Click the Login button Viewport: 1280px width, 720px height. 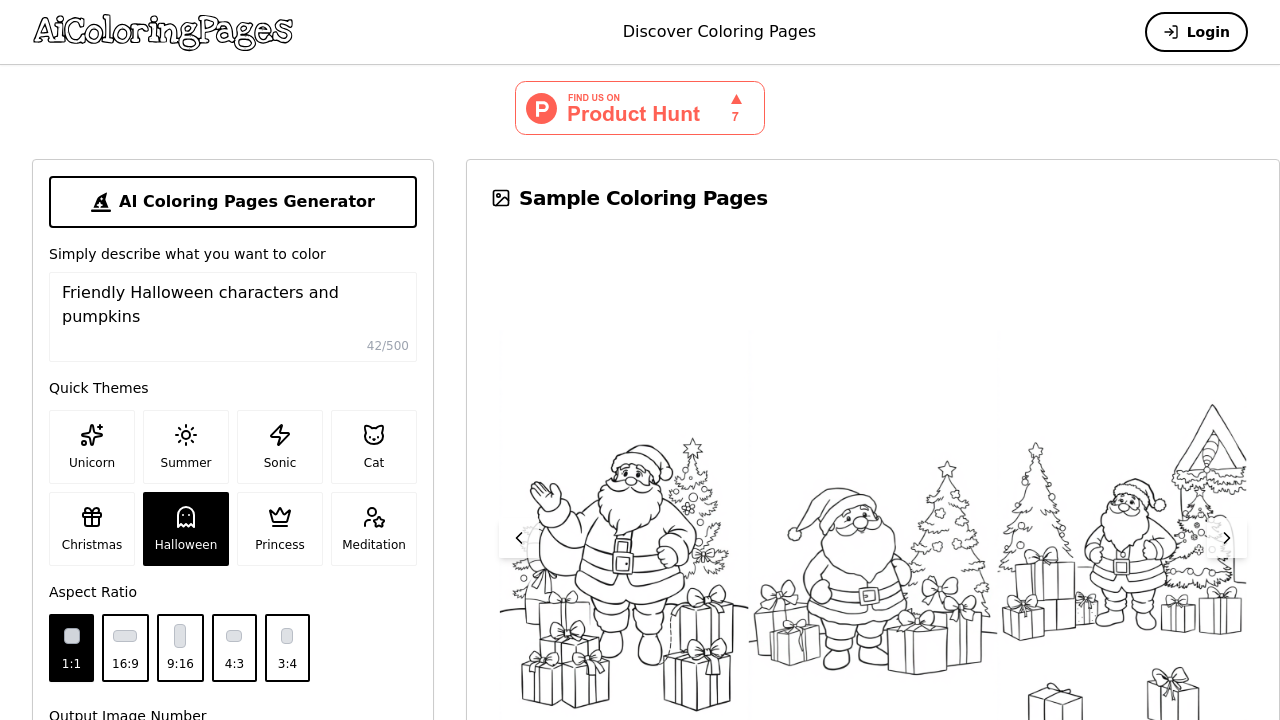1196,31
